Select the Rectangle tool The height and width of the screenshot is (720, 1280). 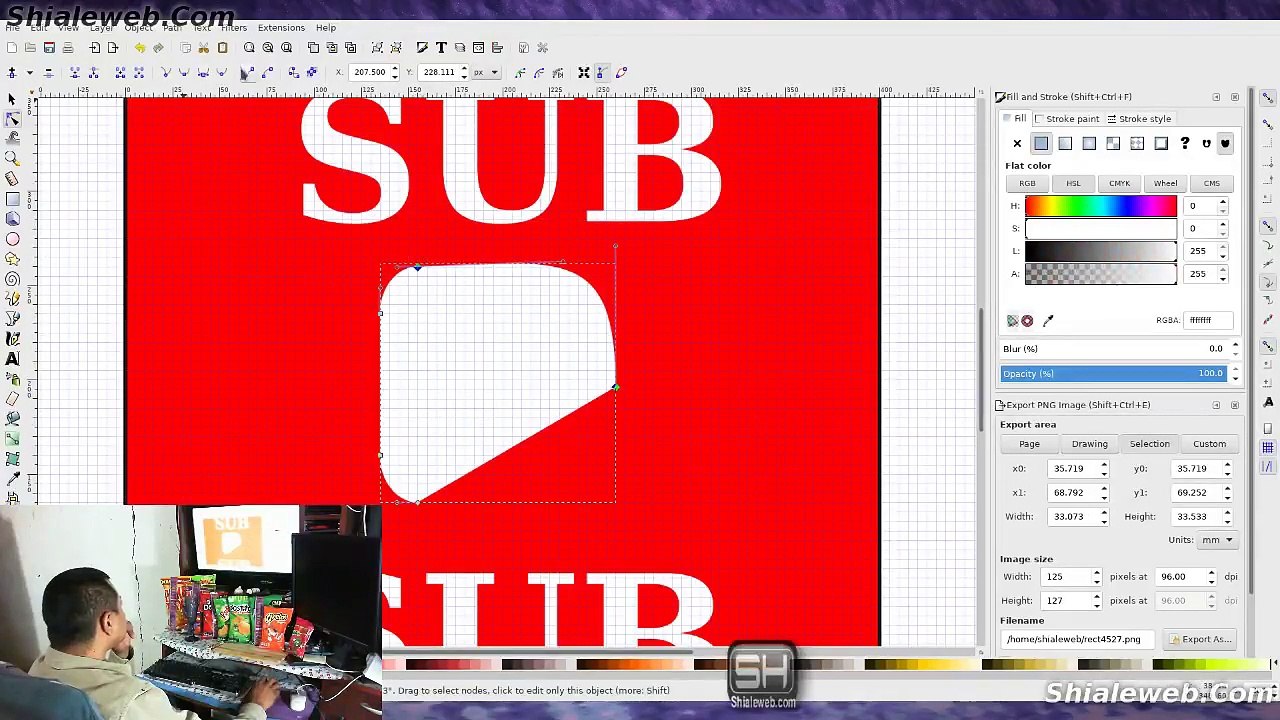12,199
